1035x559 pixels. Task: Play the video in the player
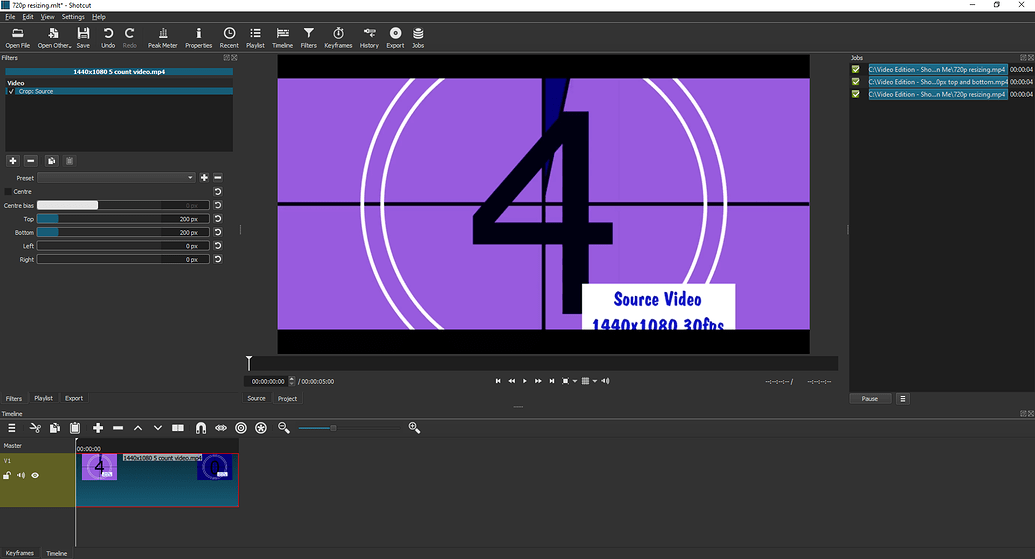click(525, 381)
